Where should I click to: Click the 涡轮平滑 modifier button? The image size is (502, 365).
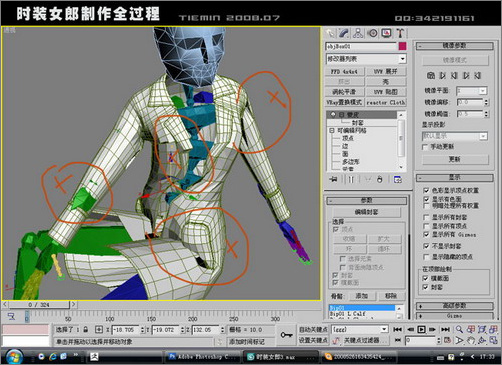(344, 92)
